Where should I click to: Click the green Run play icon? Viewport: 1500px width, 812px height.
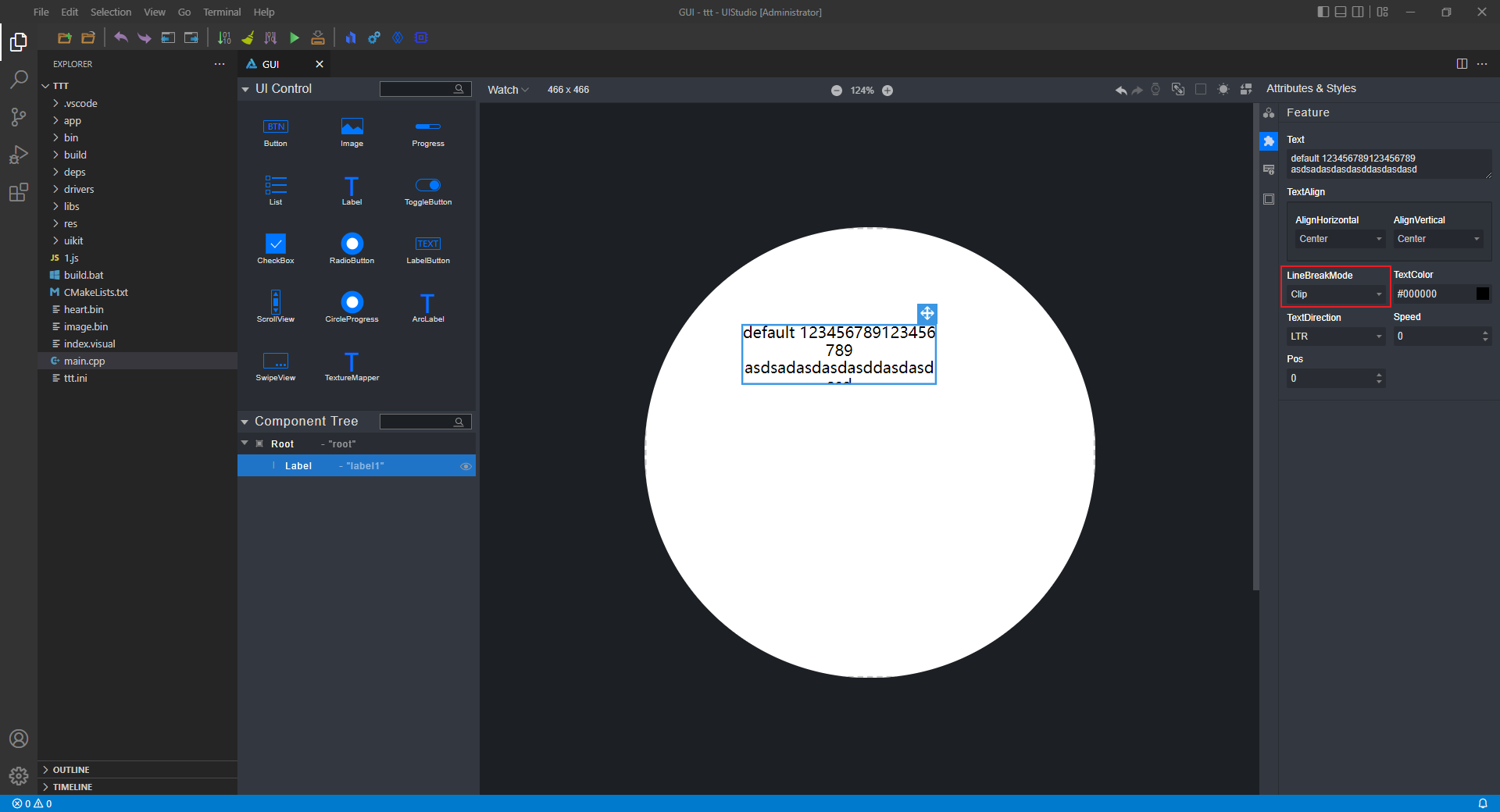tap(295, 37)
